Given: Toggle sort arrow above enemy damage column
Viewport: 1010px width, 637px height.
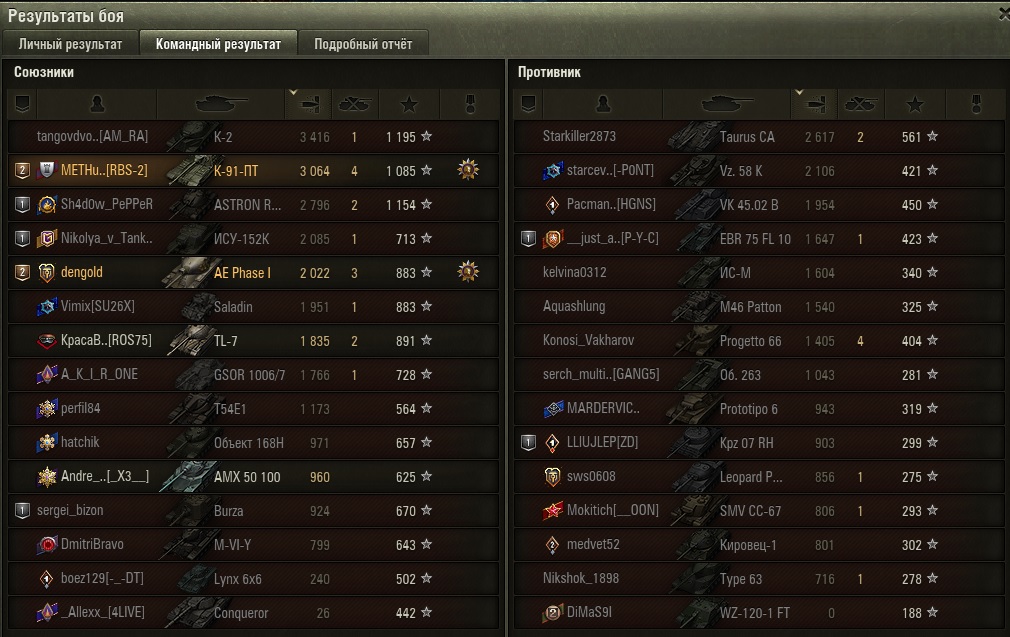Looking at the screenshot, I should [799, 92].
